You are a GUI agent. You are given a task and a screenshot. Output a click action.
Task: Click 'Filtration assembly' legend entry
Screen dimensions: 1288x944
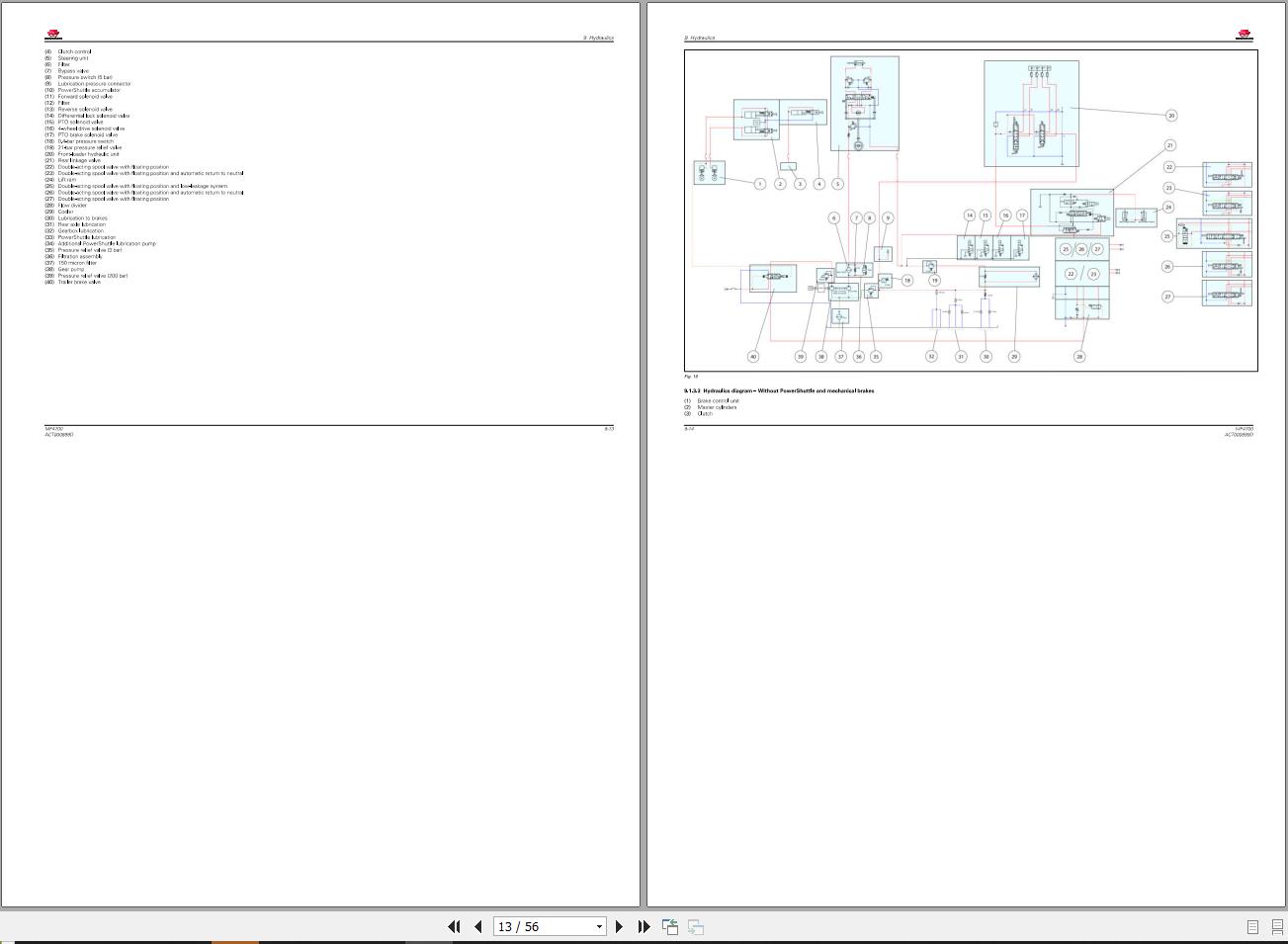click(79, 257)
